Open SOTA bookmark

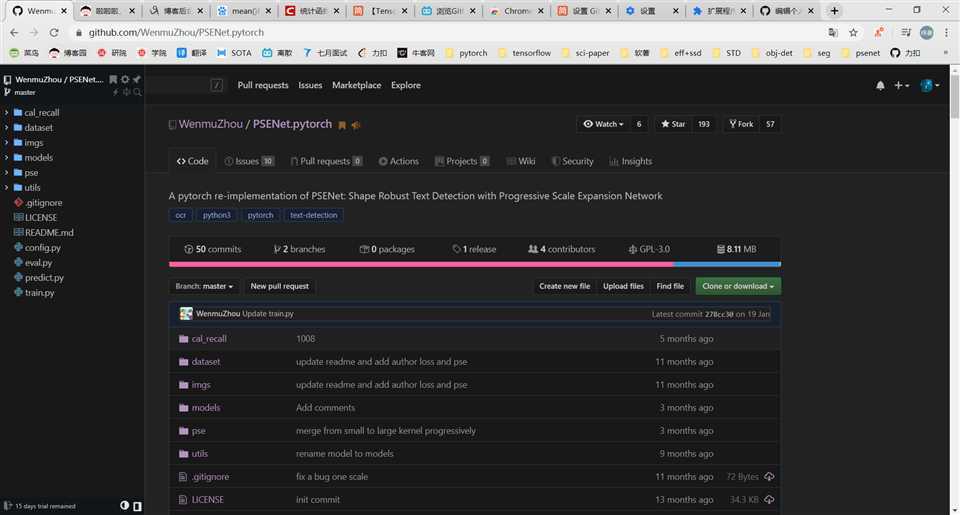pyautogui.click(x=234, y=53)
